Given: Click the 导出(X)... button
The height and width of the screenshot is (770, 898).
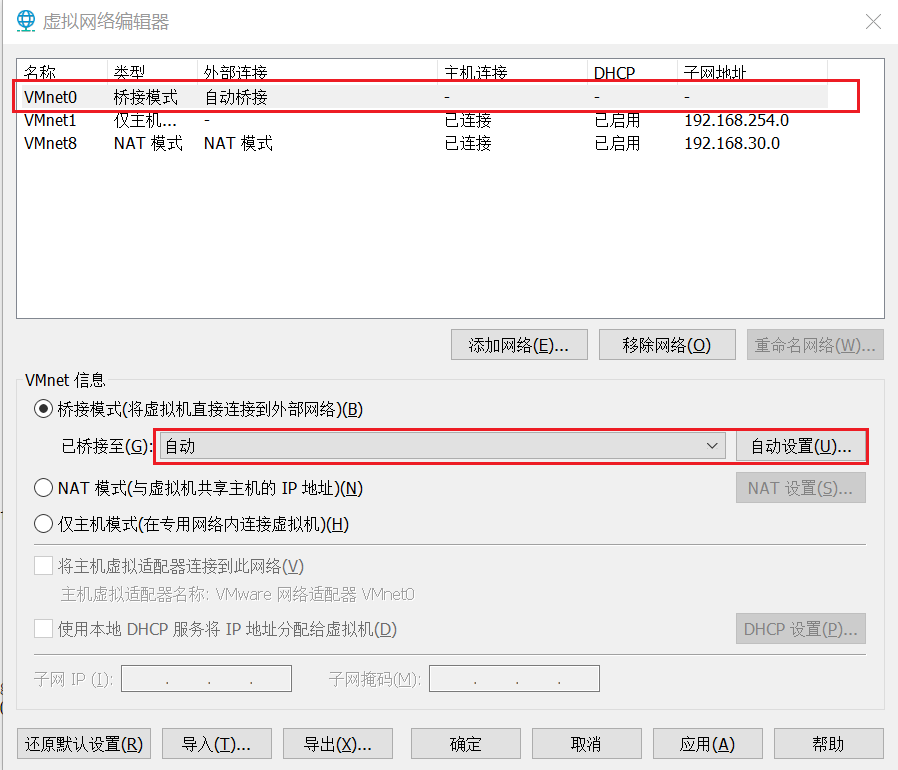Looking at the screenshot, I should tap(338, 744).
